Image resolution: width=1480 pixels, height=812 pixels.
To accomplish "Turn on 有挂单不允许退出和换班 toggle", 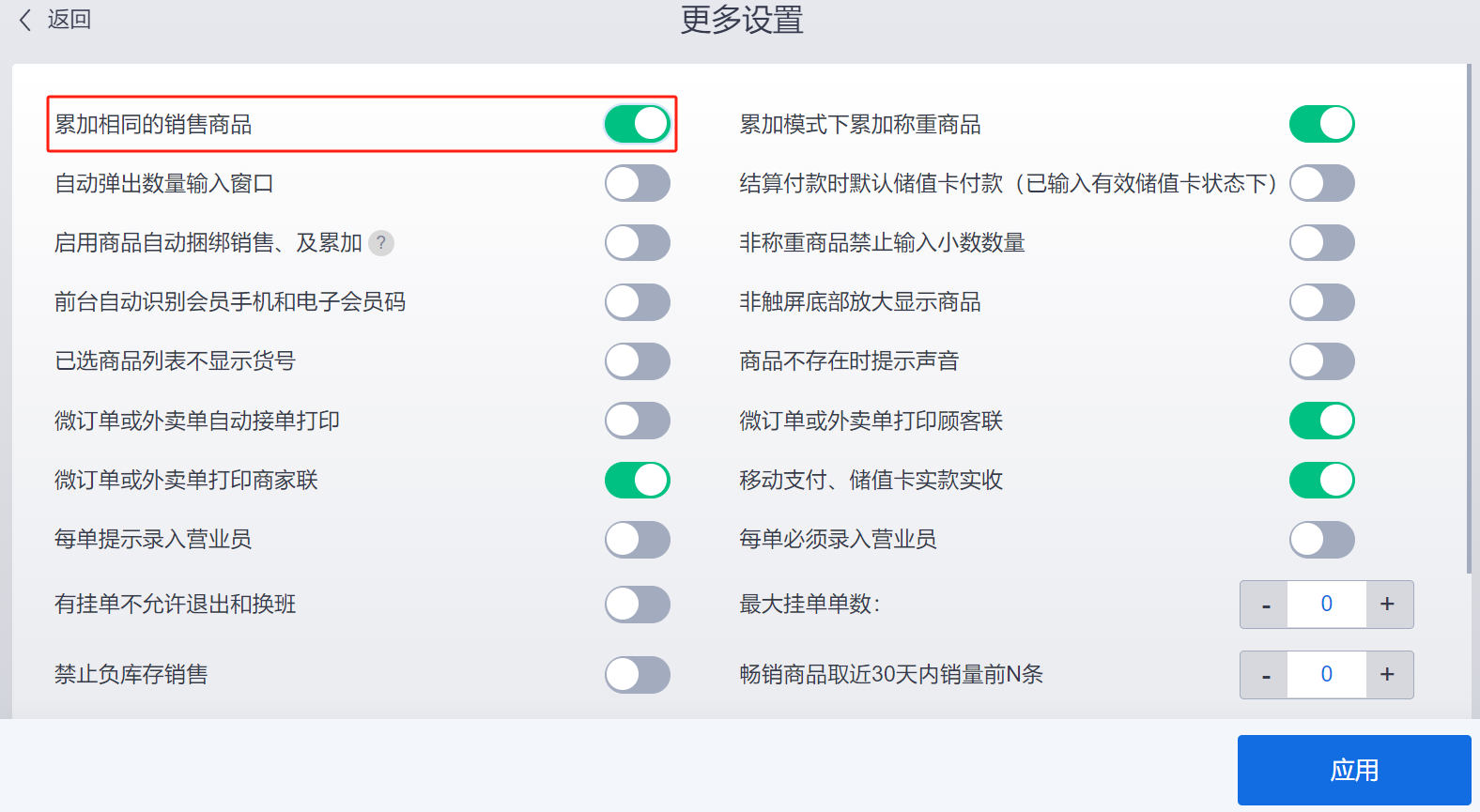I will (x=638, y=605).
